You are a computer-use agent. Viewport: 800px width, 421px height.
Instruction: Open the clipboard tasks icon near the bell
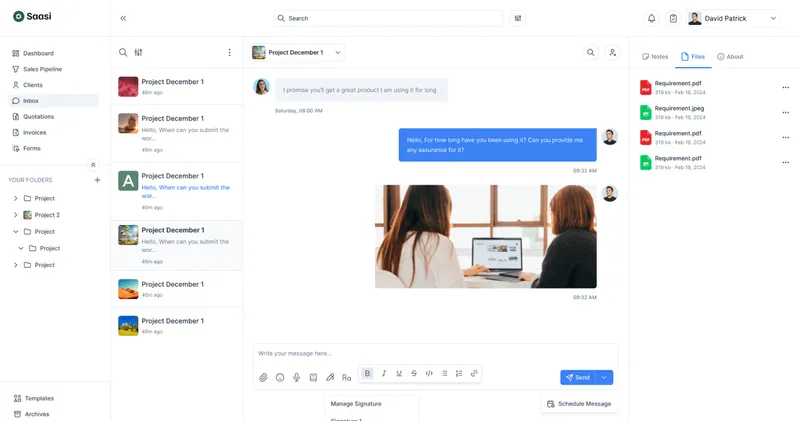[673, 18]
